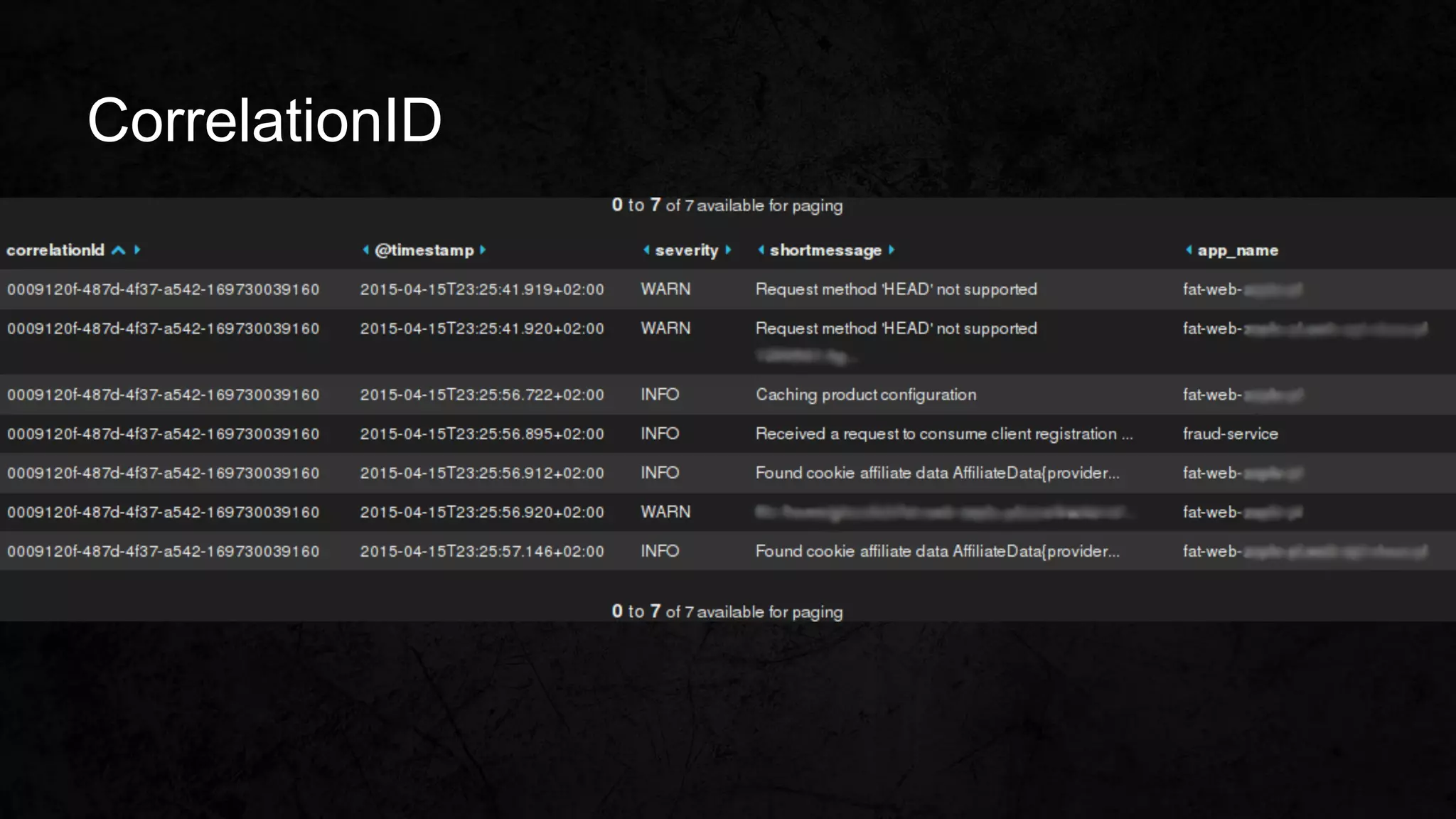The height and width of the screenshot is (819, 1456).
Task: Expand the Caching product configuration row
Action: 728,395
